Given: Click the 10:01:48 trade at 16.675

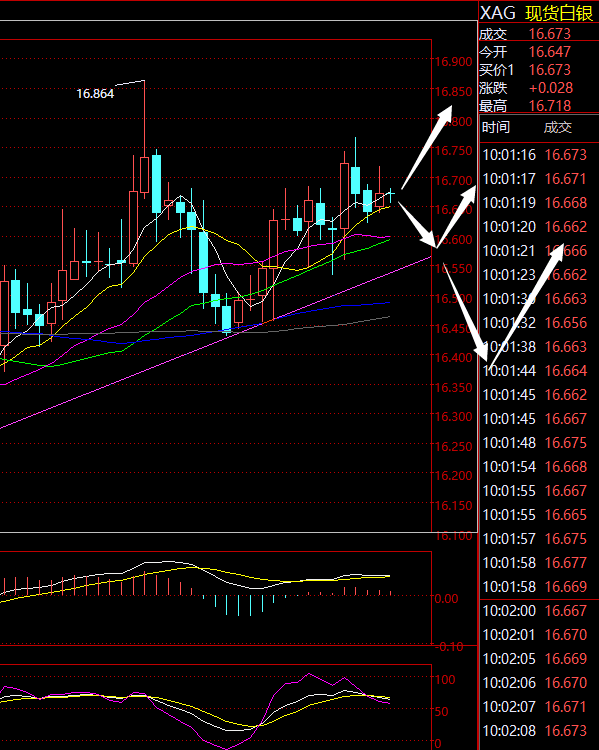Looking at the screenshot, I should [x=539, y=443].
